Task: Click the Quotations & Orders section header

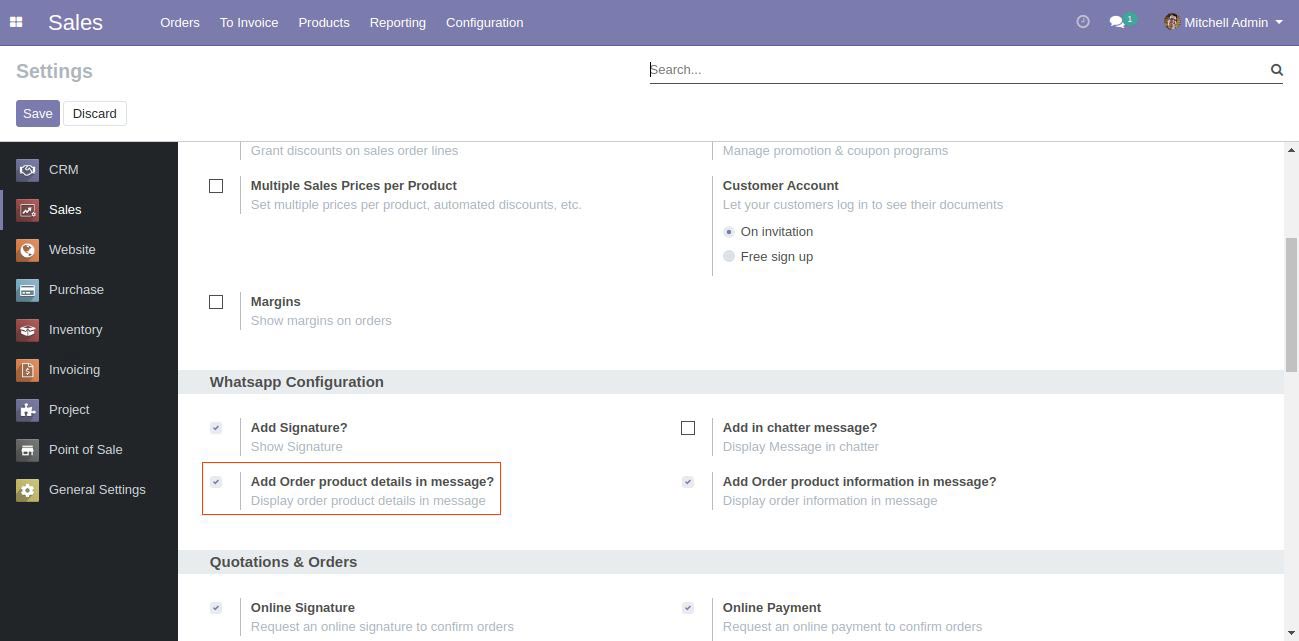Action: pyautogui.click(x=283, y=562)
